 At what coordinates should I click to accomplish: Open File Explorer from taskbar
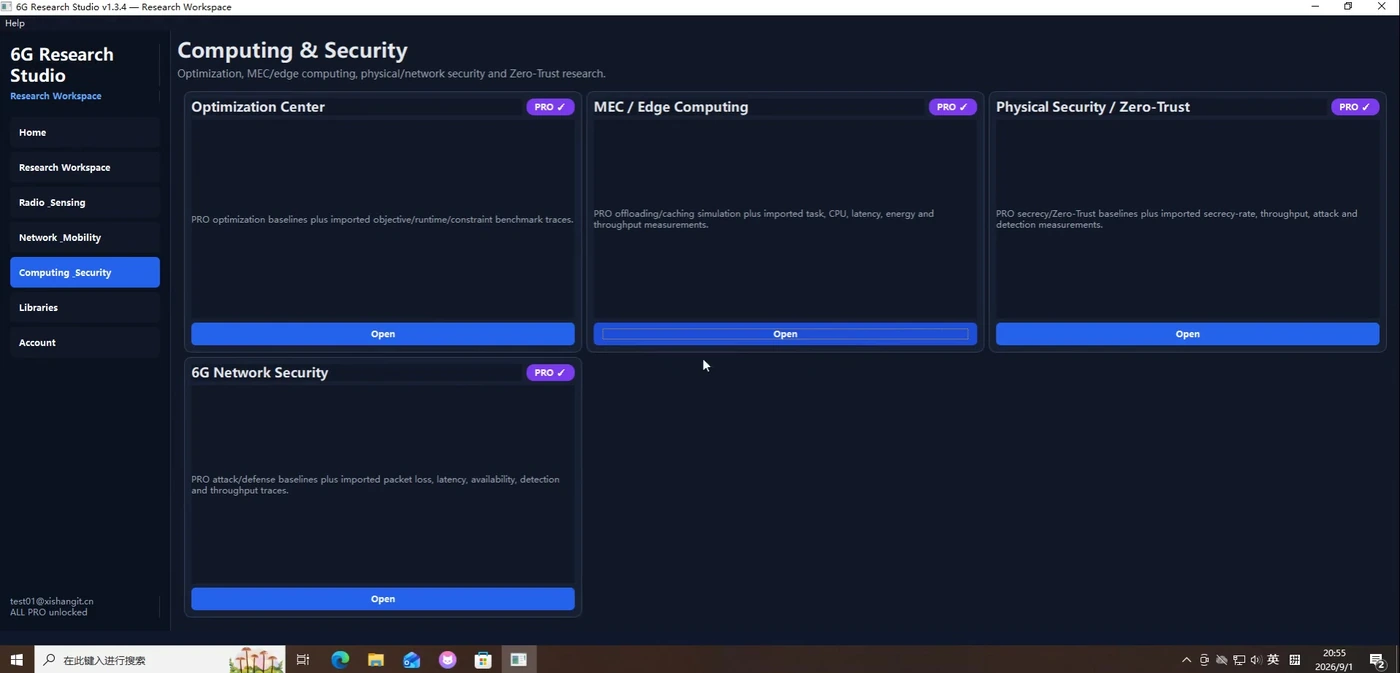(x=376, y=660)
